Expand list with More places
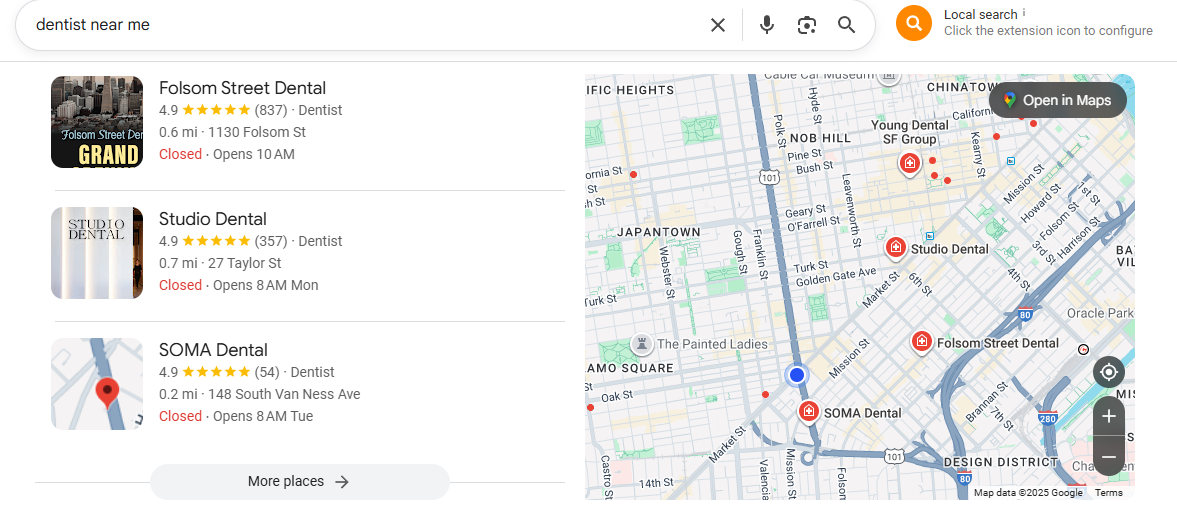 pos(299,482)
